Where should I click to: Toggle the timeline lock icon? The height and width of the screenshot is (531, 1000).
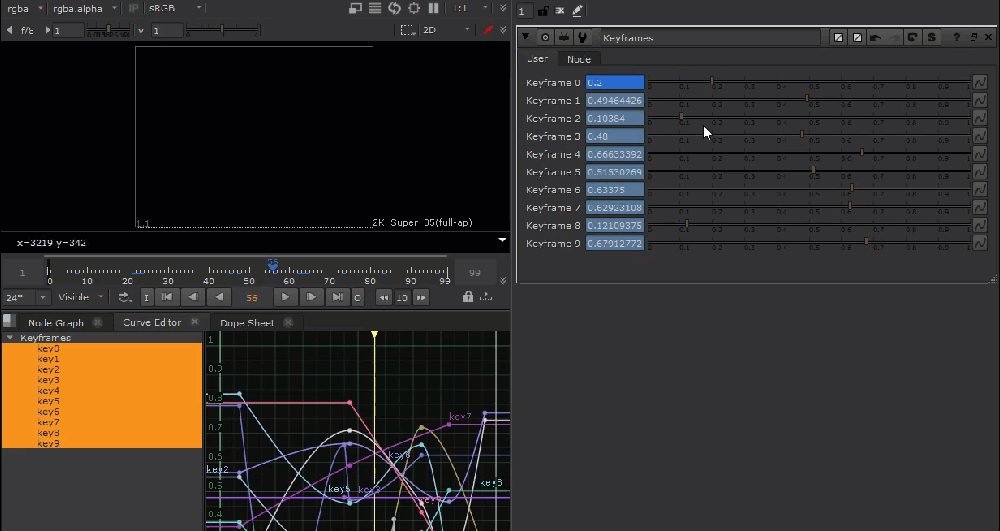467,297
